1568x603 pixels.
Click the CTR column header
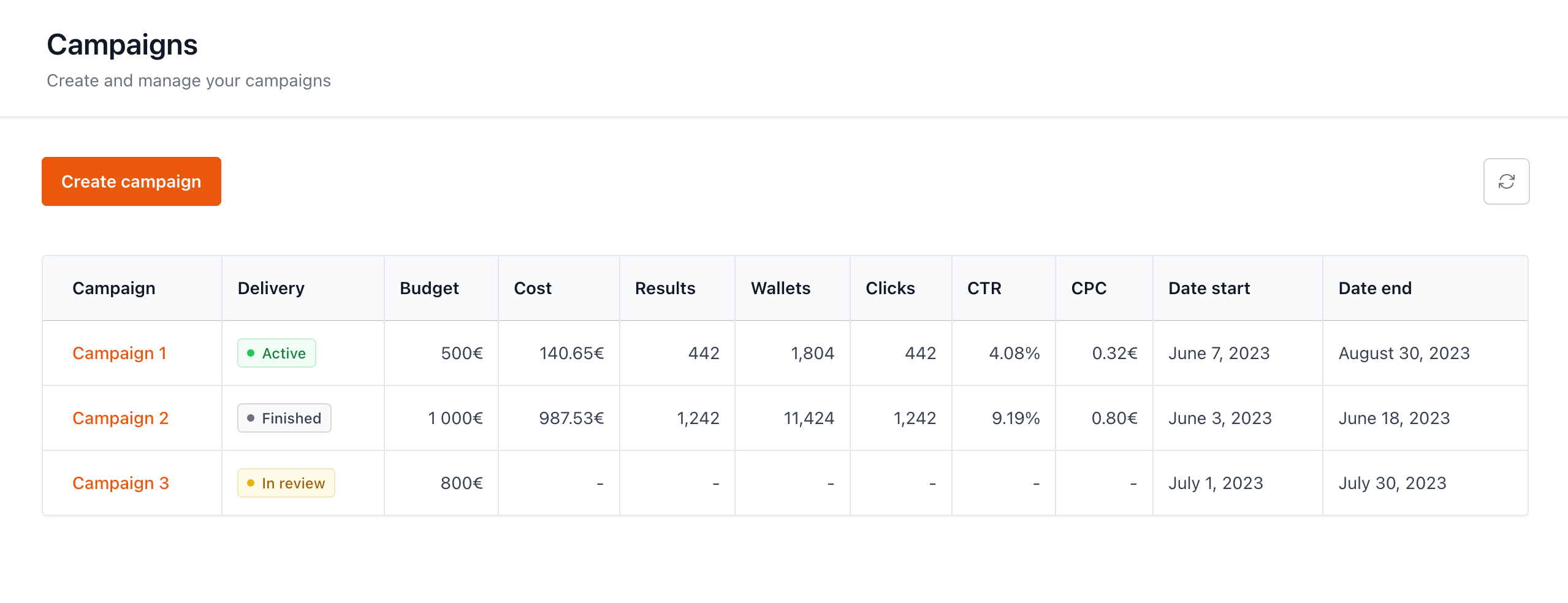click(984, 289)
